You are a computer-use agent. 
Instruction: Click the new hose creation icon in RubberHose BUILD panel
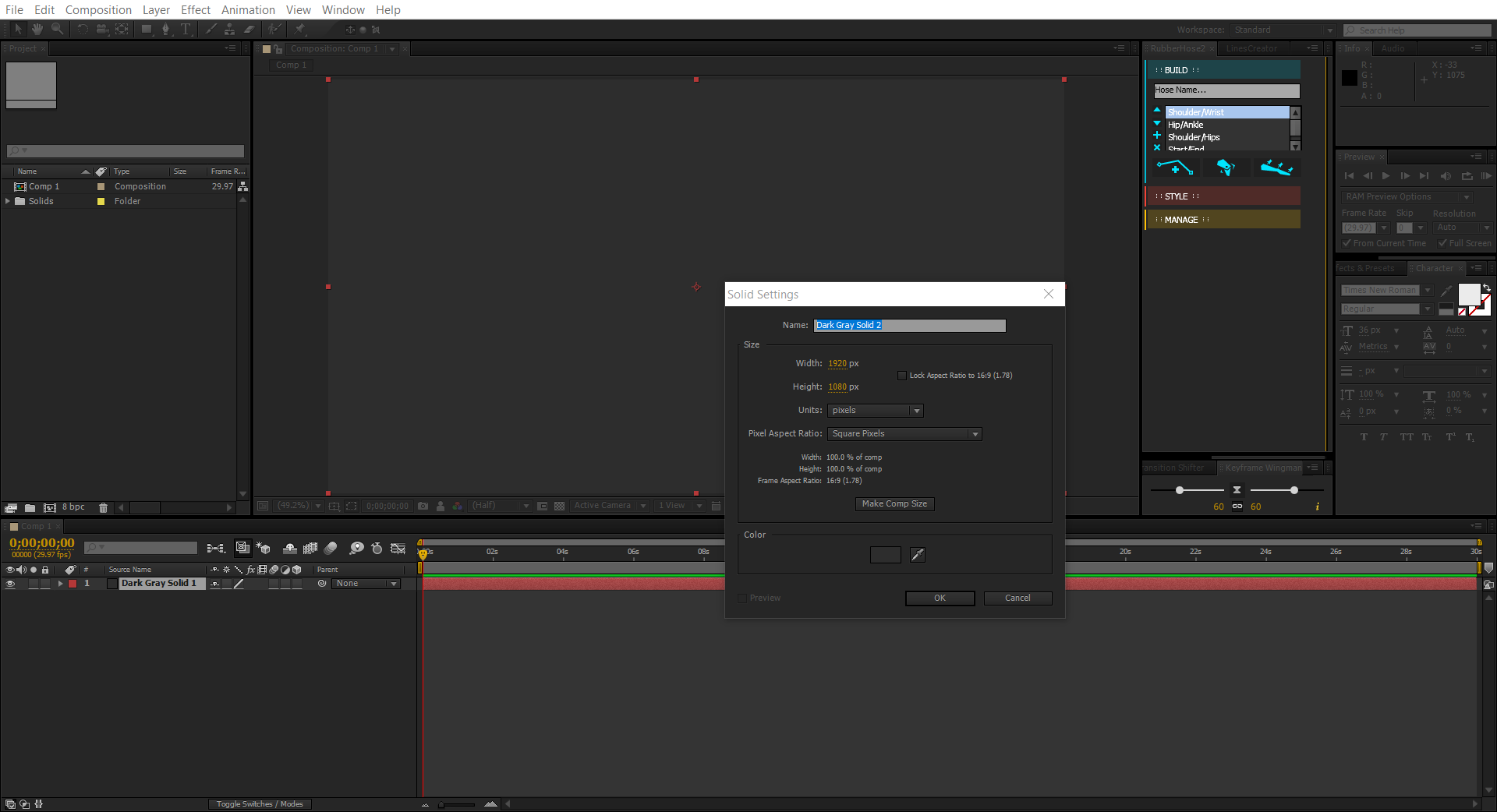tap(1174, 167)
